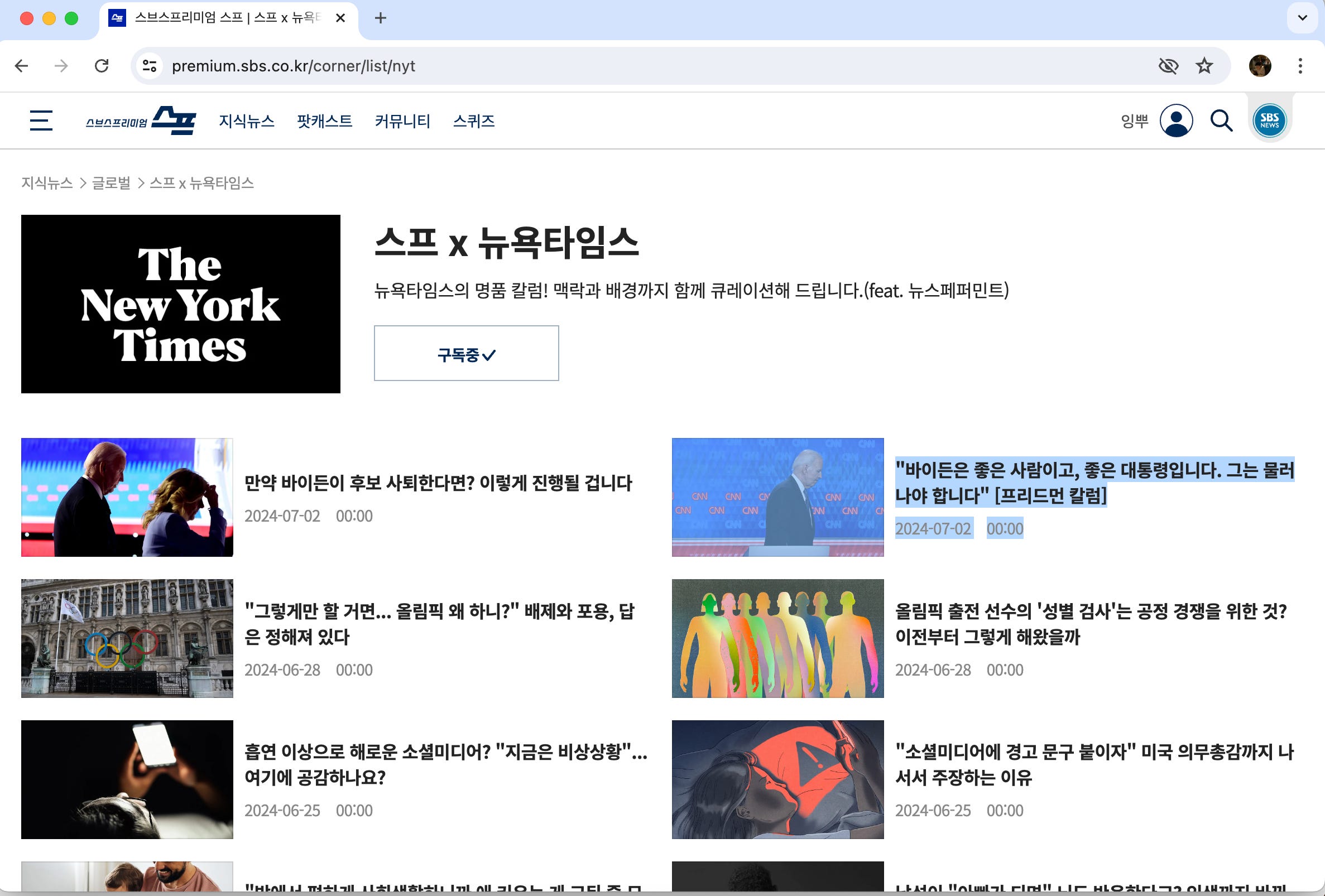1325x896 pixels.
Task: Open the user profile avatar icon
Action: point(1175,121)
